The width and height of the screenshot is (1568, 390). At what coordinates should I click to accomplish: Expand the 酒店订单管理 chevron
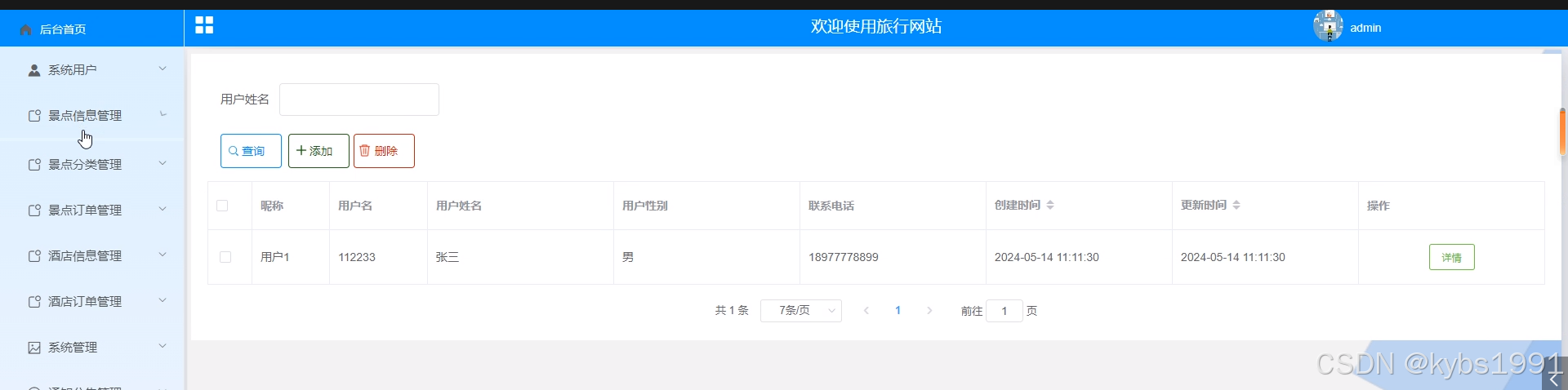pyautogui.click(x=163, y=300)
